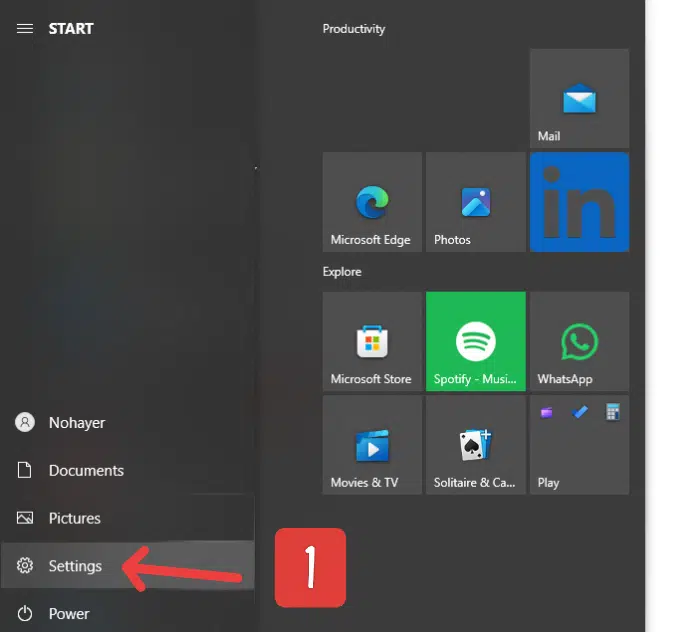Open the Movies & TV tile
Image resolution: width=692 pixels, height=632 pixels.
pyautogui.click(x=372, y=445)
